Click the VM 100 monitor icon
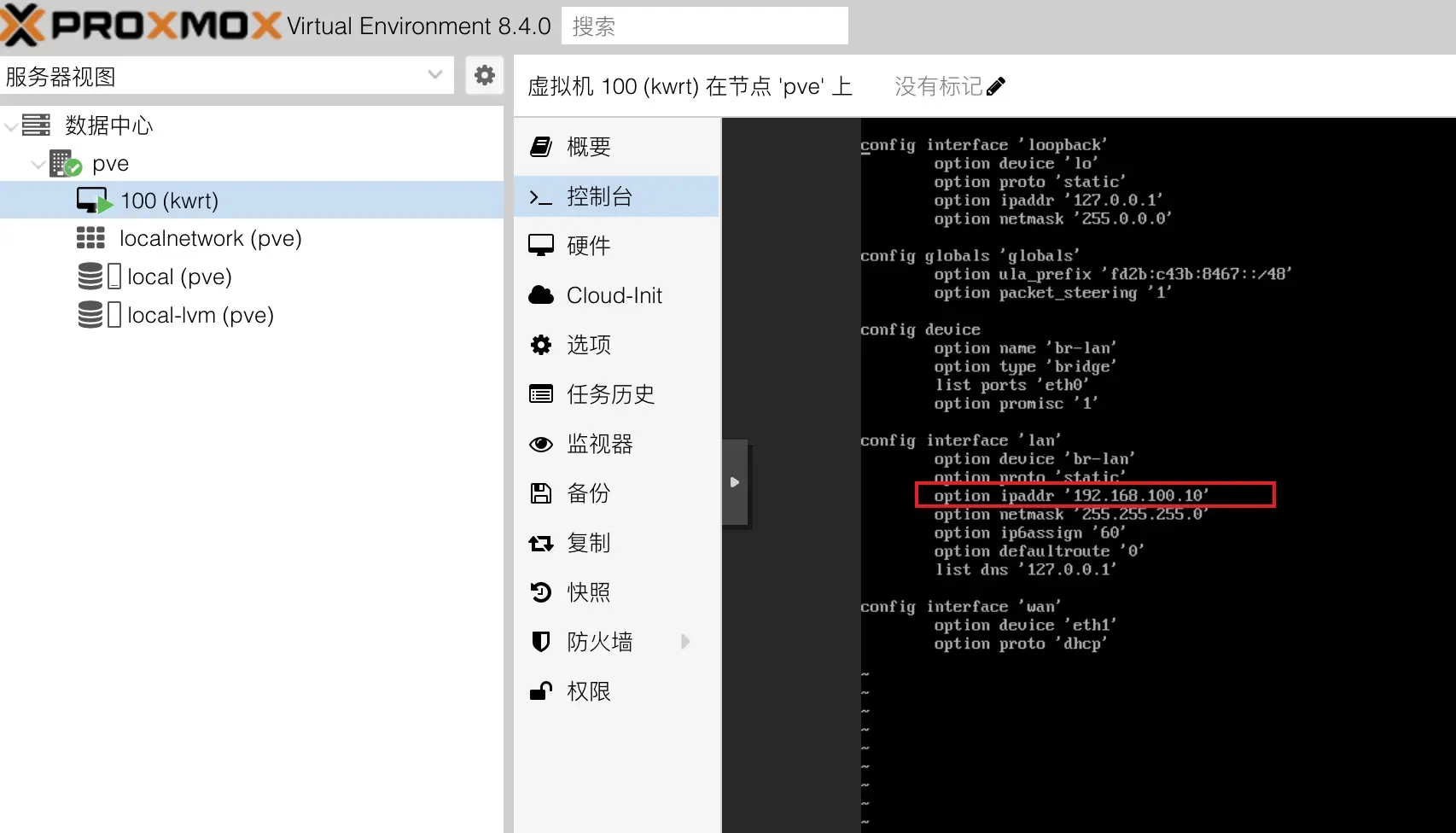This screenshot has width=1456, height=833. coord(94,201)
